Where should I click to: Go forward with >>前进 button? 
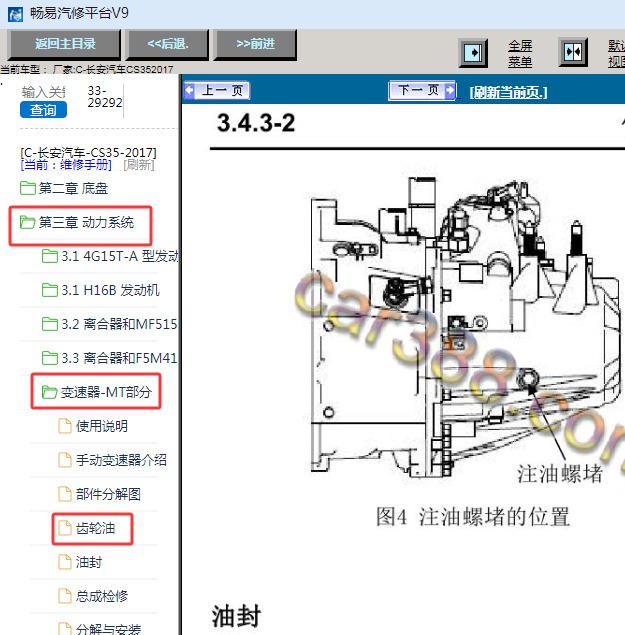(x=256, y=44)
